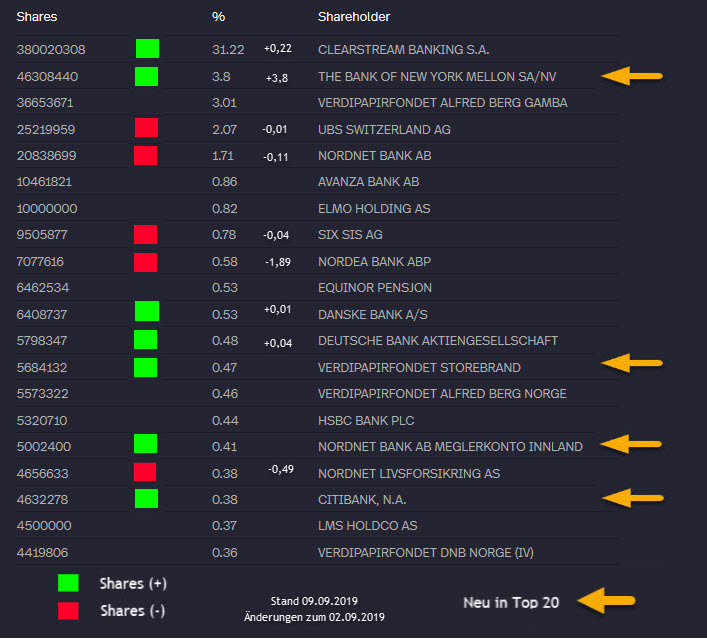Click the red square in UBS Switzerland row

(x=147, y=128)
